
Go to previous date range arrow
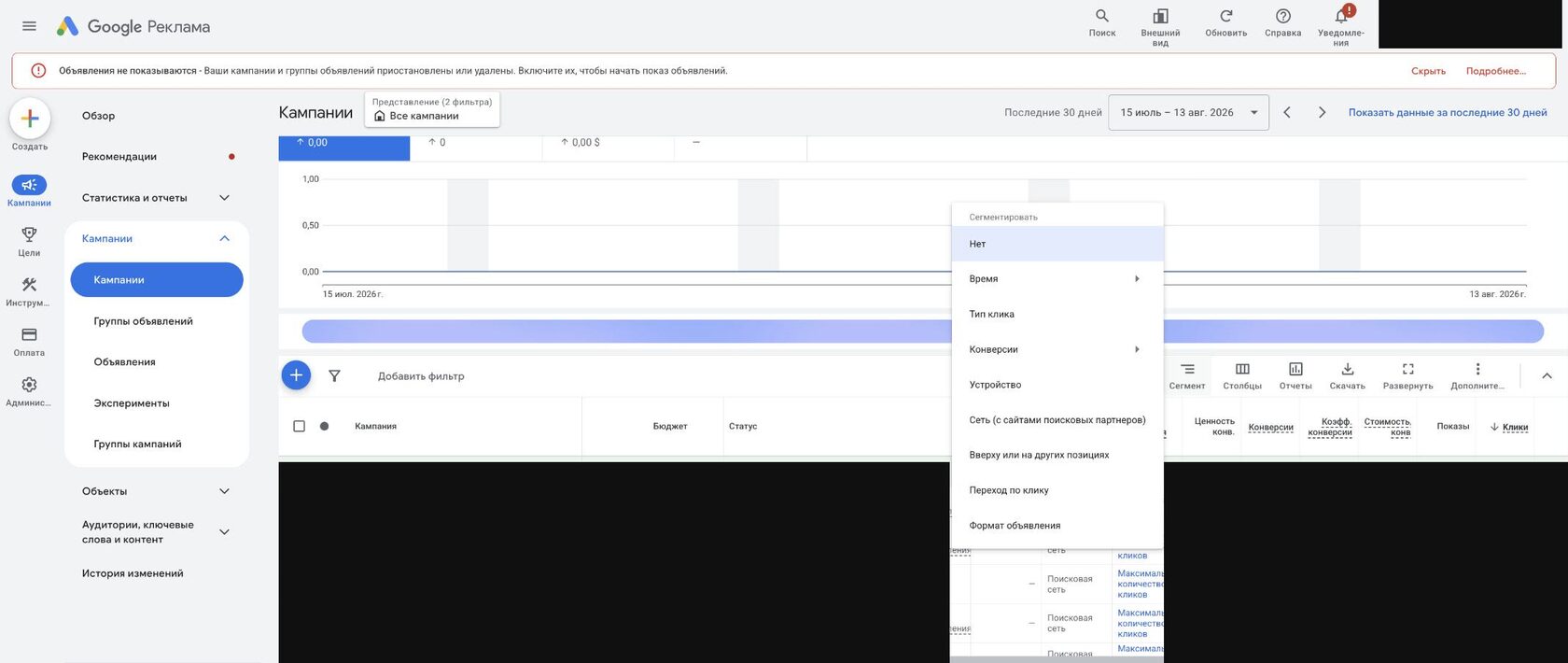click(x=1287, y=112)
